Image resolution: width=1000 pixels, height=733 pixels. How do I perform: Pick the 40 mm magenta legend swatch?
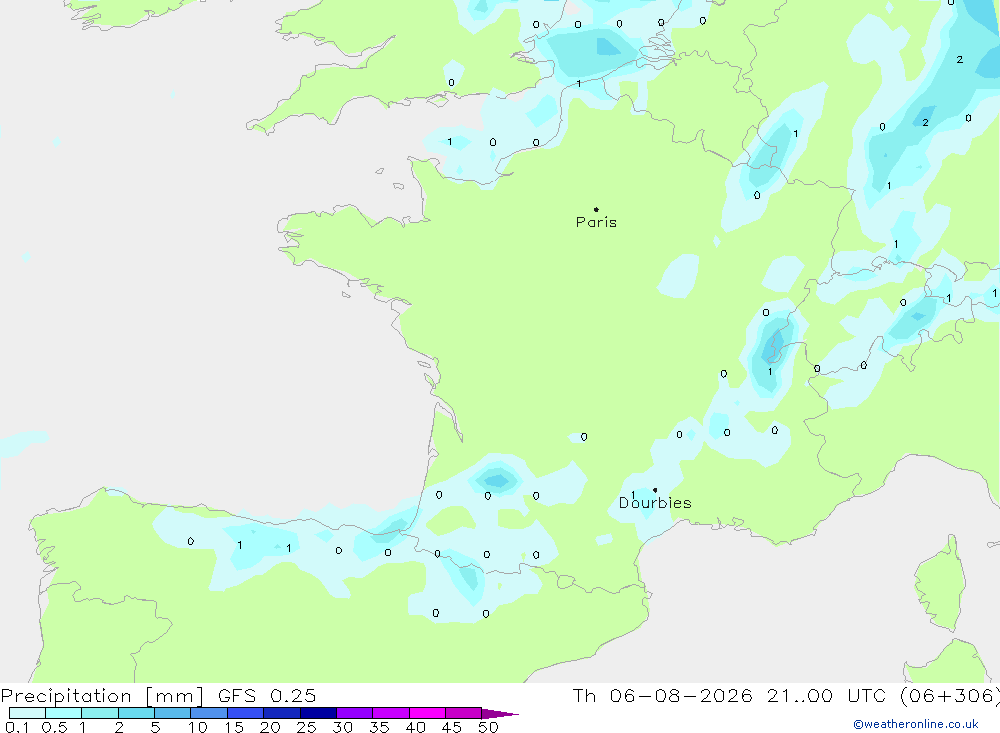(x=427, y=713)
